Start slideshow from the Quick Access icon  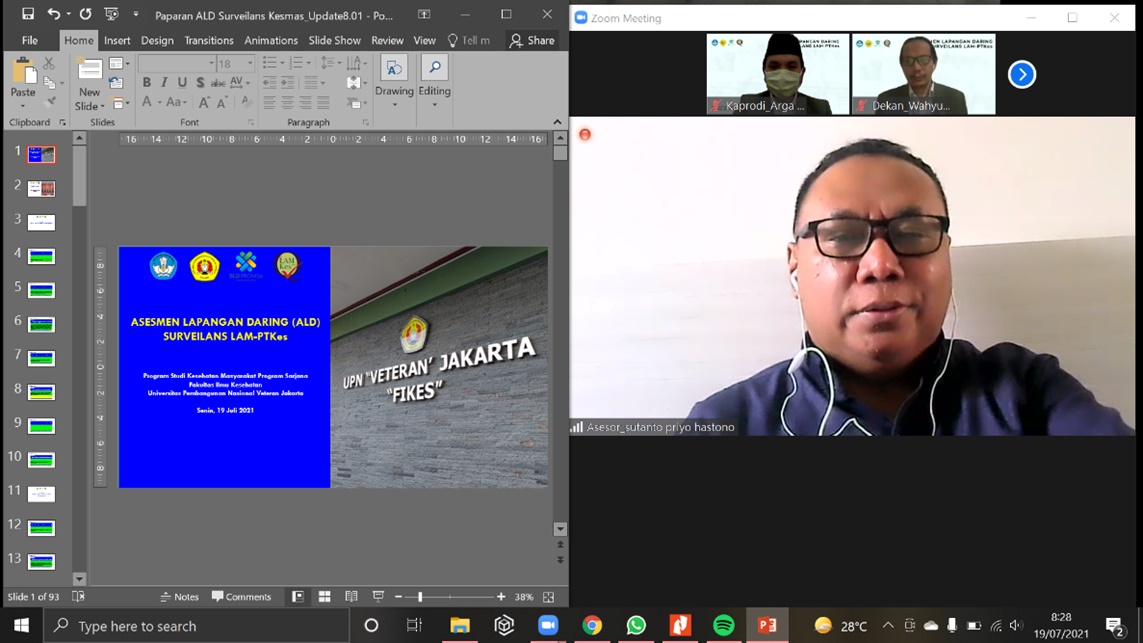111,14
